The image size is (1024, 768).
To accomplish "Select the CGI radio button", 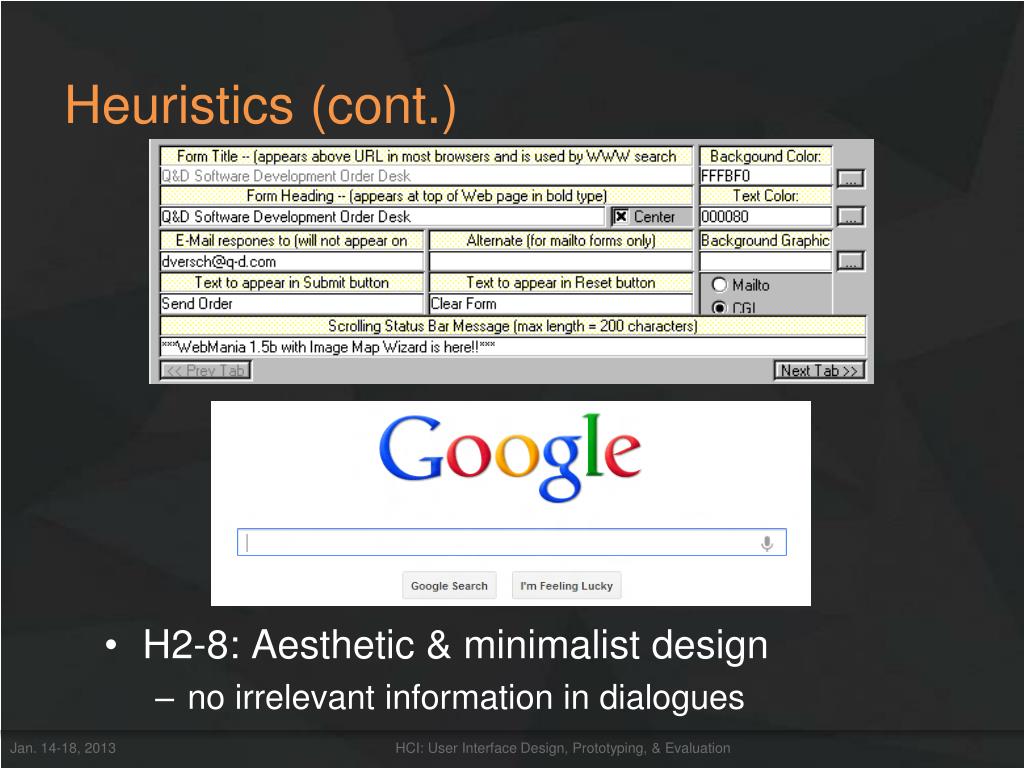I will tap(719, 308).
